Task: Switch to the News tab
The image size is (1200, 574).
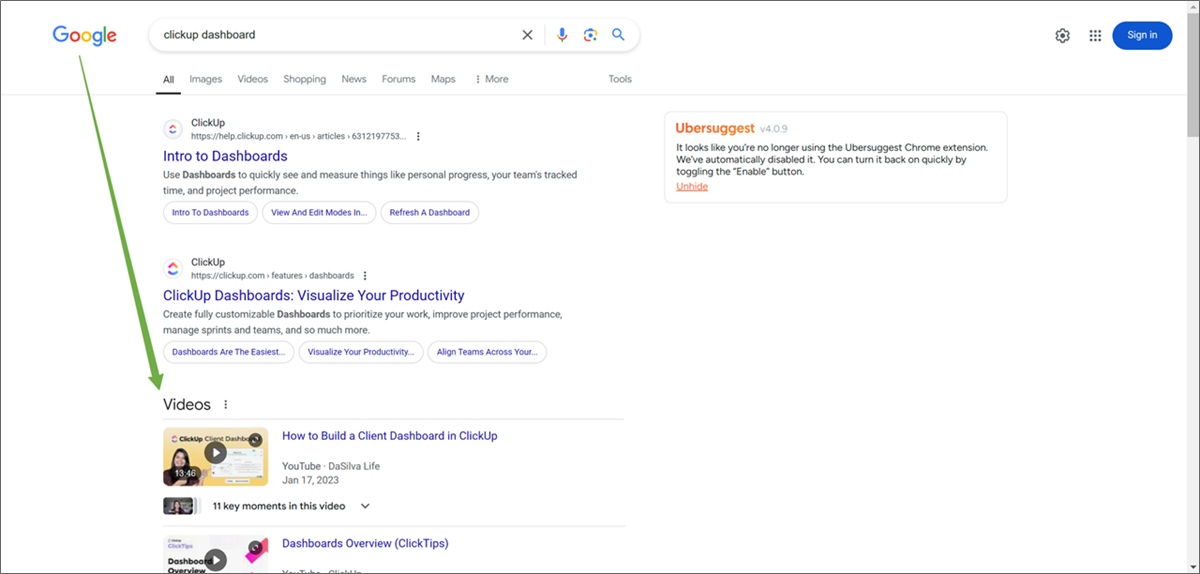Action: [x=354, y=79]
